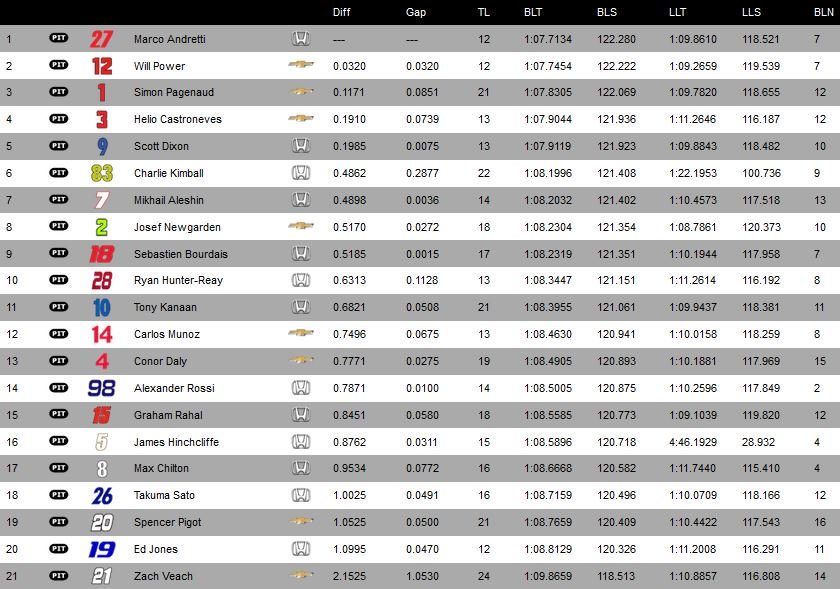
Task: Select driver name Ryan Hunter-Reay
Action: point(178,280)
